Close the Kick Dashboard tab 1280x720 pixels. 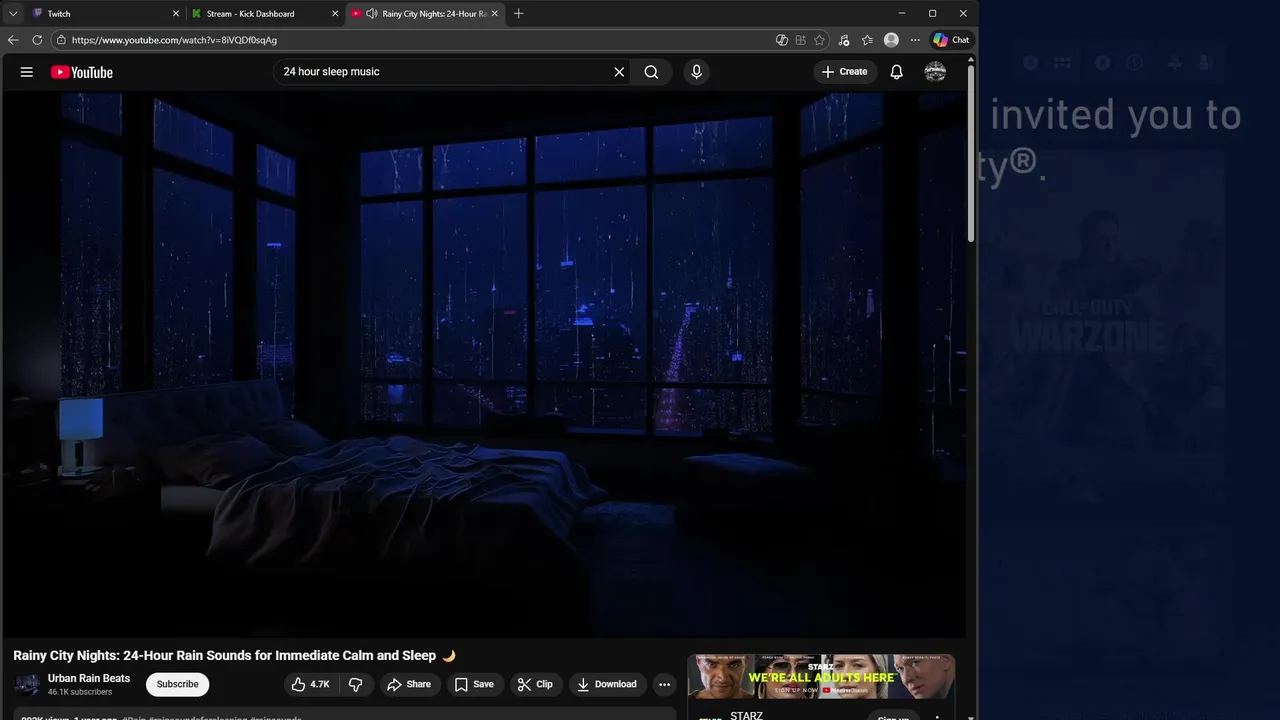(335, 14)
